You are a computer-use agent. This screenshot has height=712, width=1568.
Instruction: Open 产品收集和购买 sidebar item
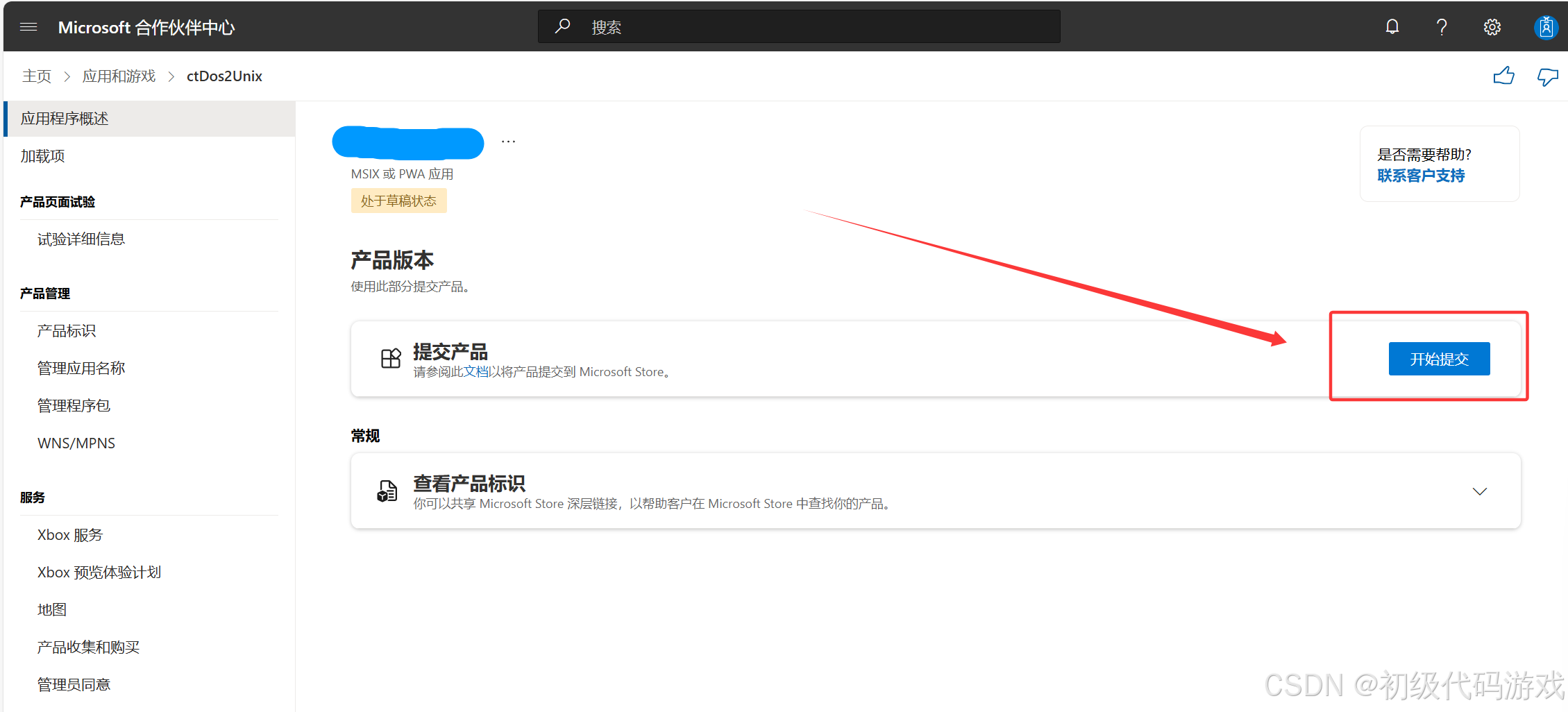tap(88, 647)
